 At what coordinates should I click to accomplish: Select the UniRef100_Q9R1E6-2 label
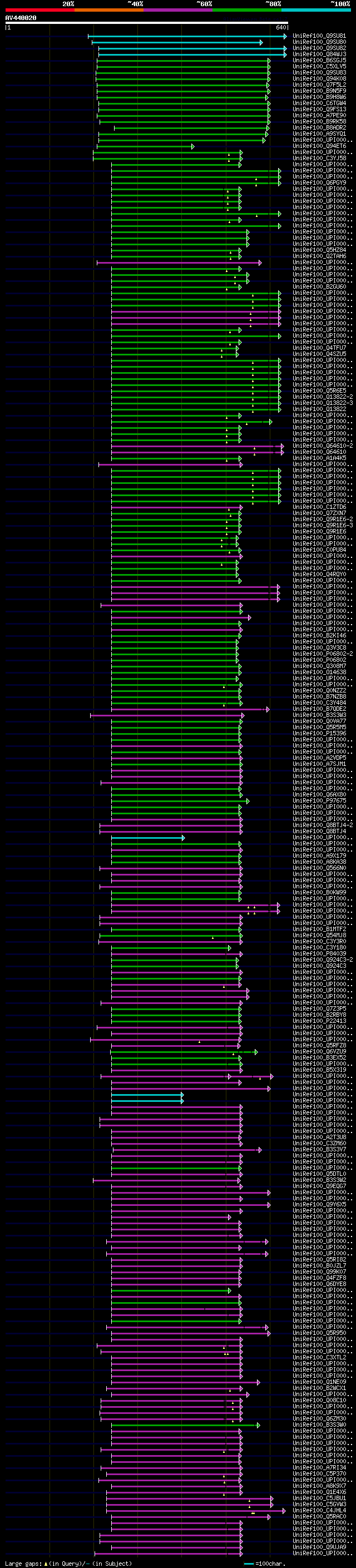pos(323,519)
